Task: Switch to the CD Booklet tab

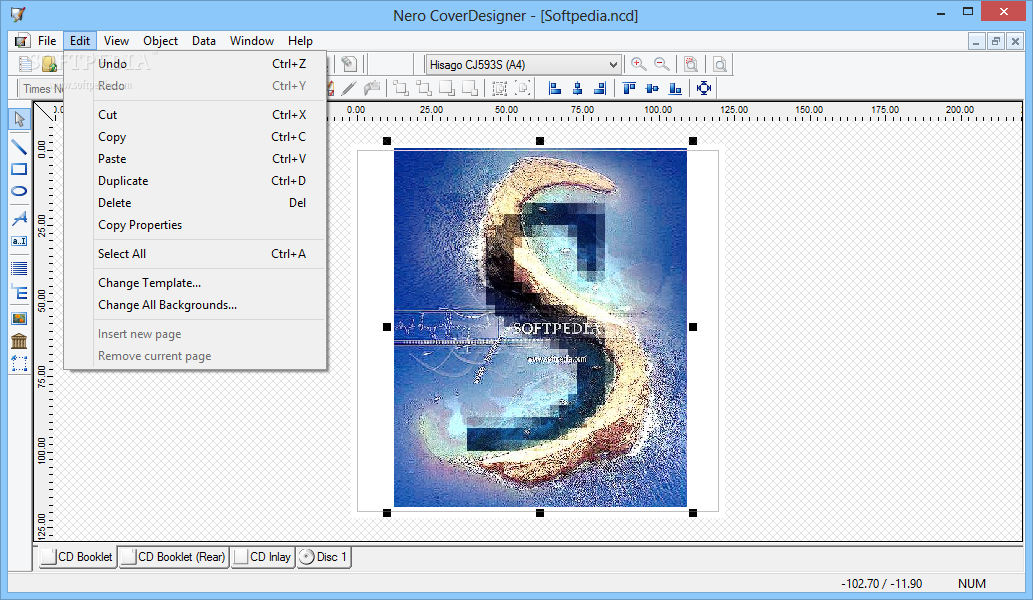Action: click(78, 557)
